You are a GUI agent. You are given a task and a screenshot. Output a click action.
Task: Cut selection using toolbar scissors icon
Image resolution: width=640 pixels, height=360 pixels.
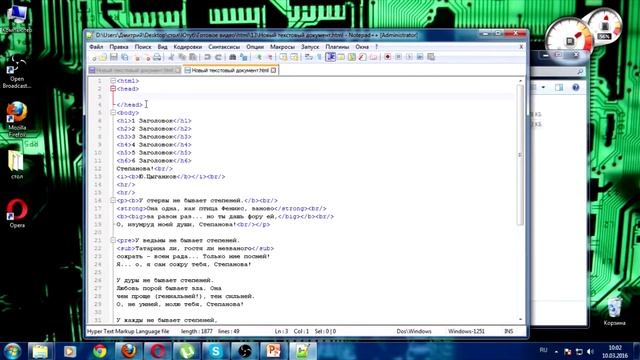171,58
